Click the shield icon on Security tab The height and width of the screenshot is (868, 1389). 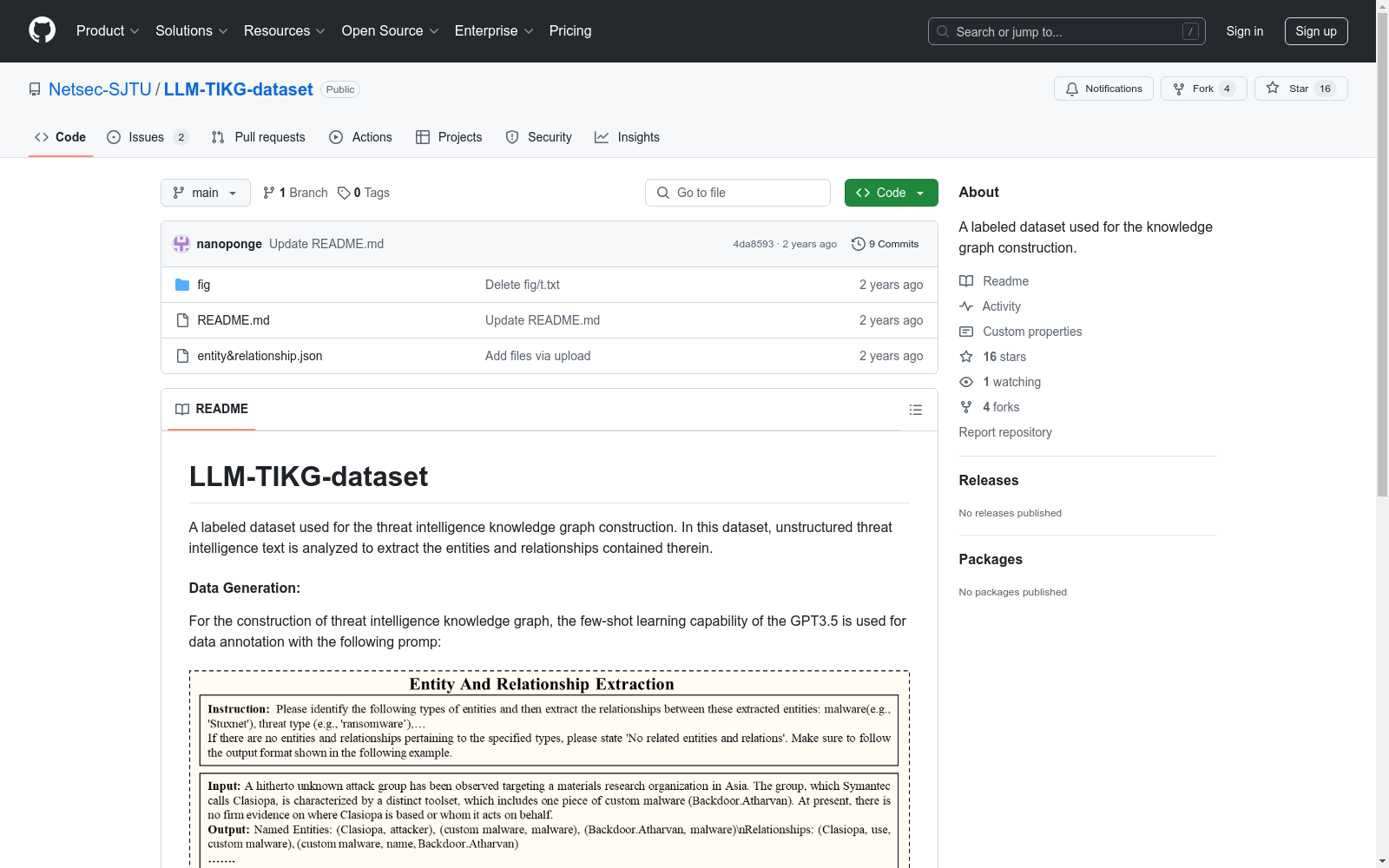point(512,137)
